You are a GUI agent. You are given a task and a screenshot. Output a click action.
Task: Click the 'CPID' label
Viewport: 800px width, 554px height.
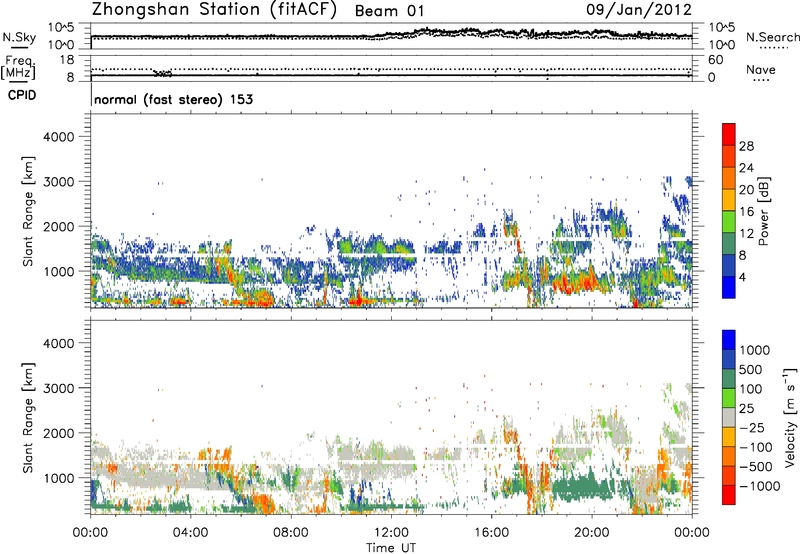22,95
